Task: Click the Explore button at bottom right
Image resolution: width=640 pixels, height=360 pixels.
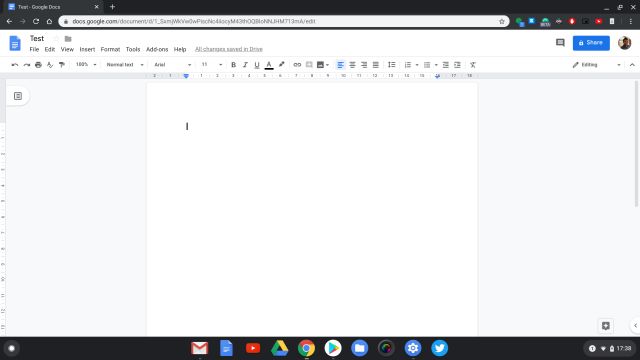Action: pos(606,326)
